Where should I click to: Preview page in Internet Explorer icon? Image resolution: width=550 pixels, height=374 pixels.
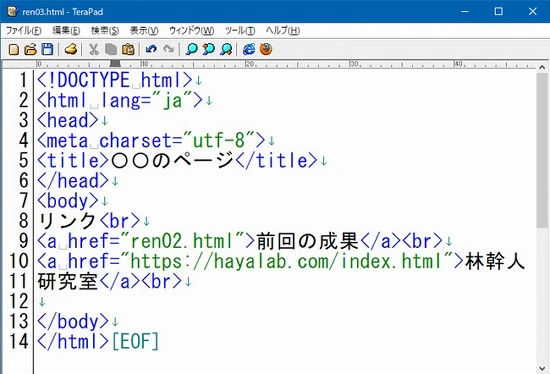click(x=249, y=49)
